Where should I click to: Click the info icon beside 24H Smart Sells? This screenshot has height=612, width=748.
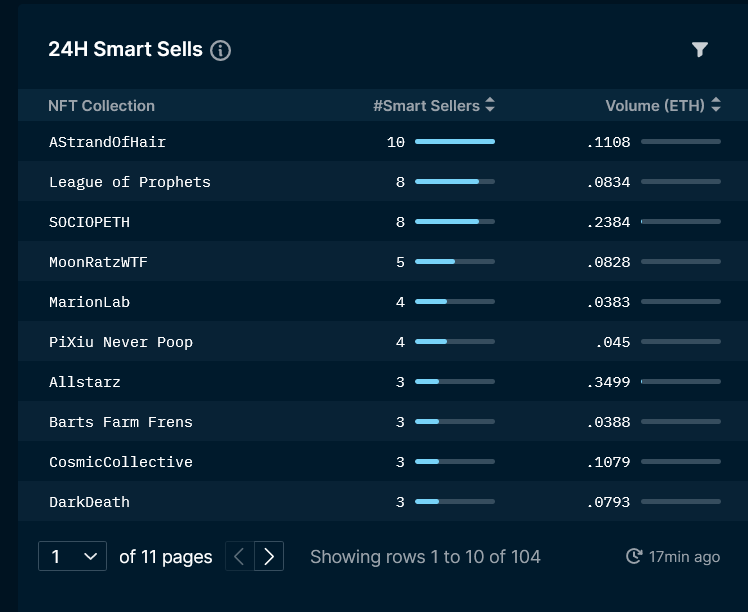pyautogui.click(x=220, y=50)
